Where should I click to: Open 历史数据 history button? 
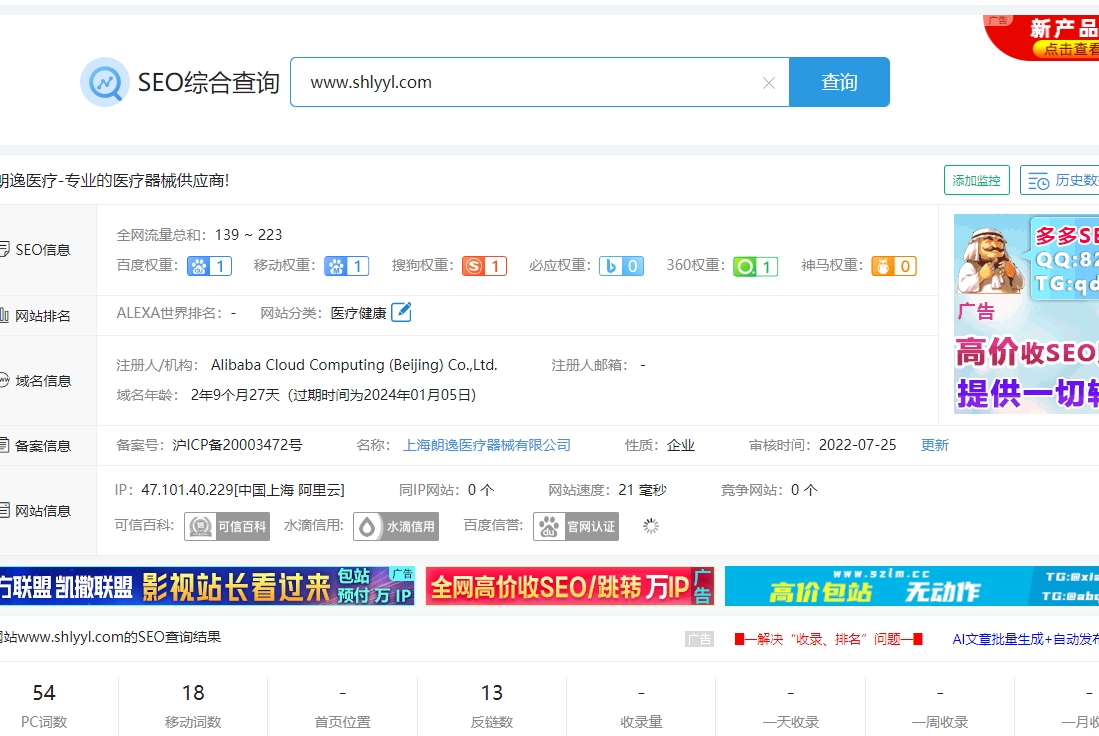1060,180
